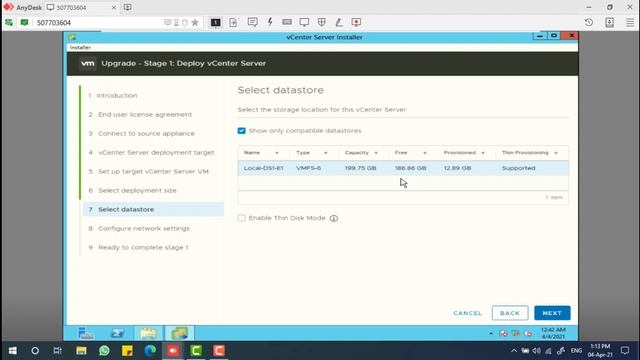
Task: Open AnyDesk permissions shield icon
Action: [322, 22]
